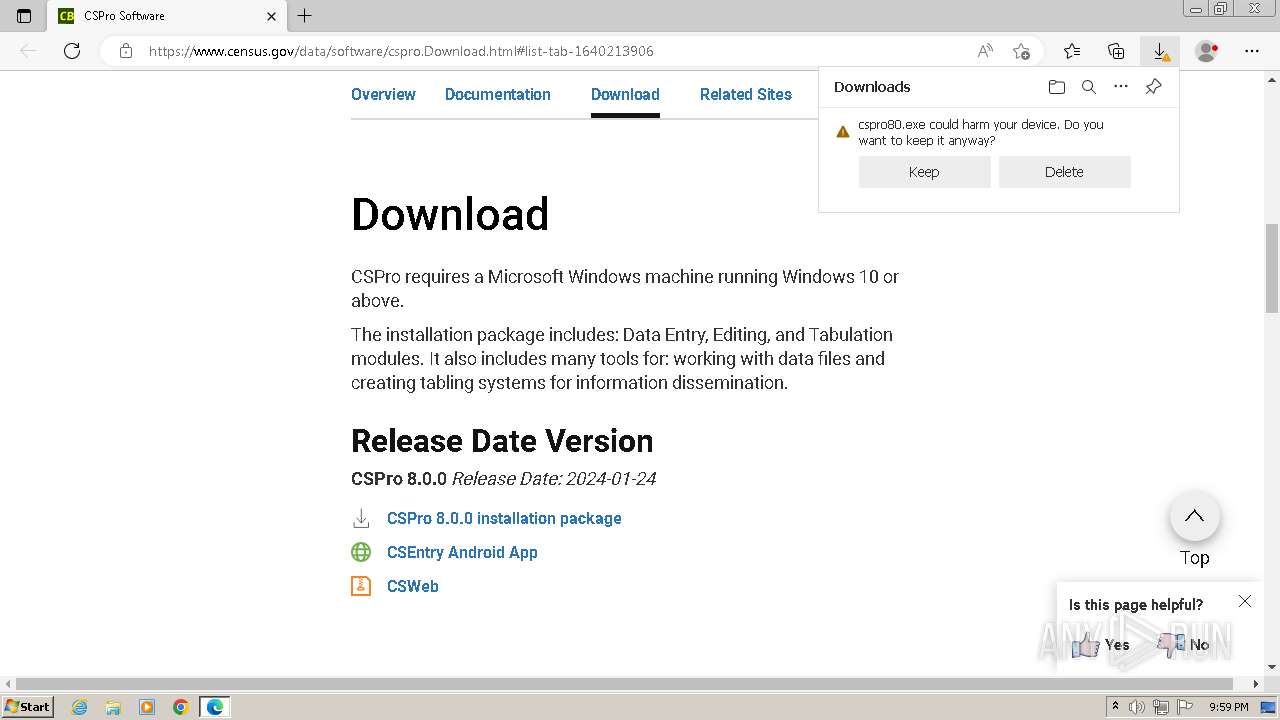This screenshot has width=1280, height=720.
Task: Search downloads with magnifier icon
Action: point(1089,87)
